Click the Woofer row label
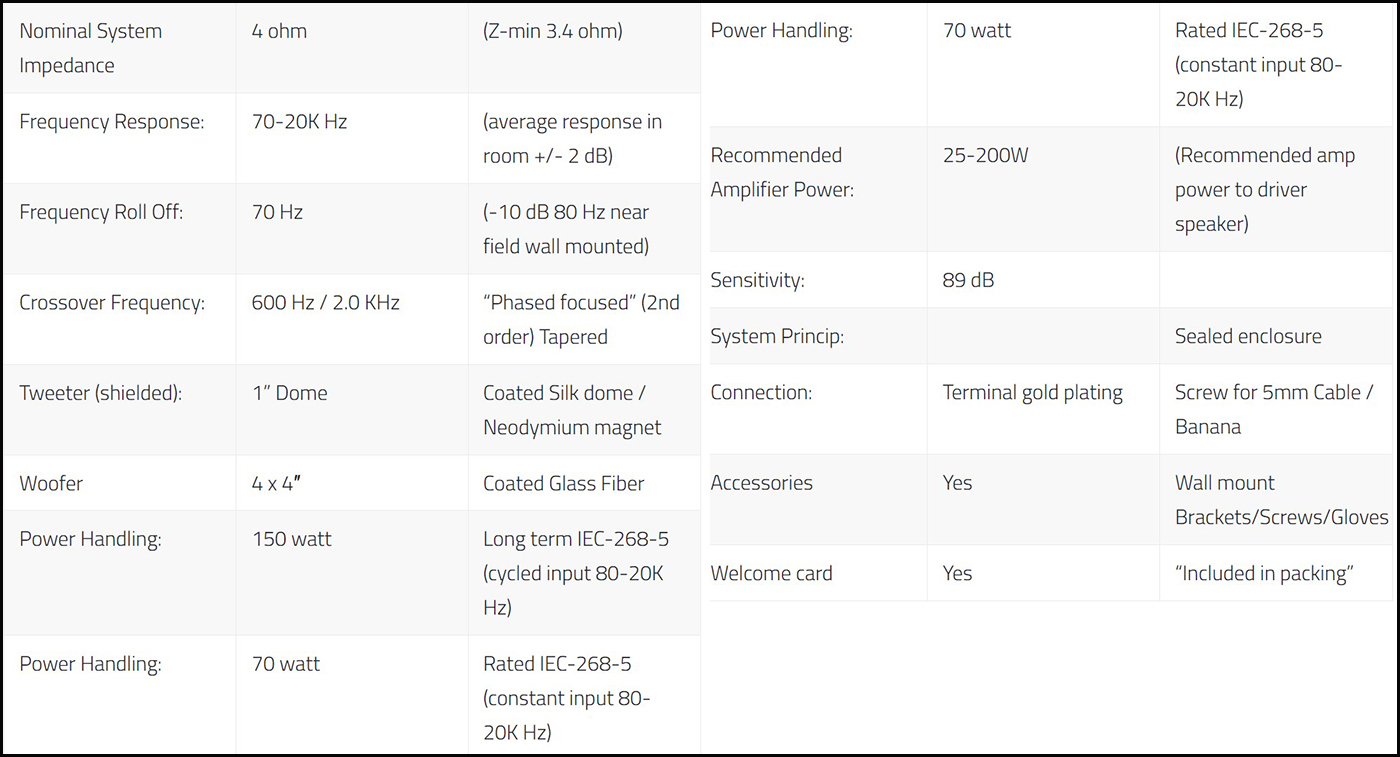 [x=51, y=483]
